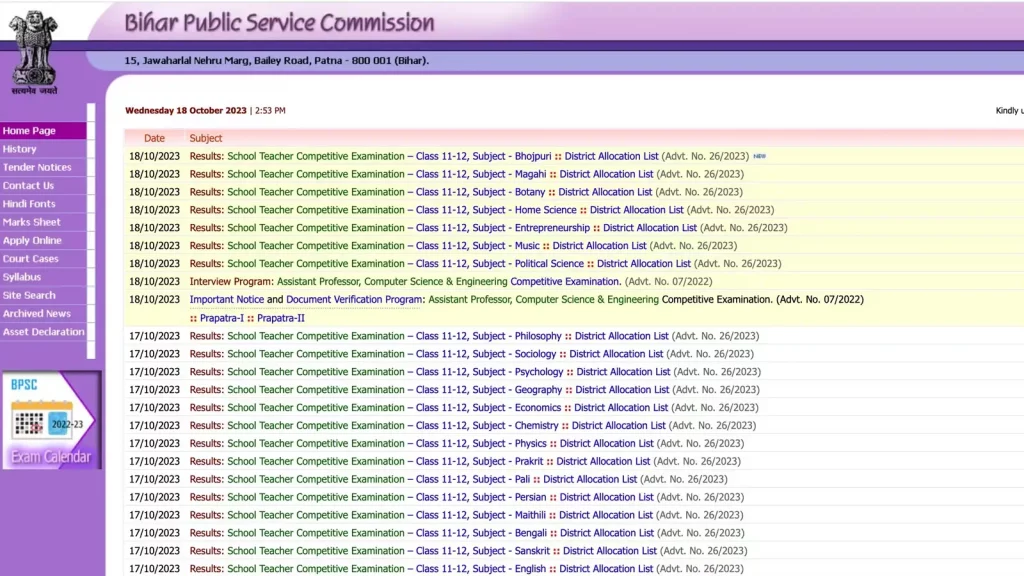Open Persian District Allocation List link

[x=607, y=497]
